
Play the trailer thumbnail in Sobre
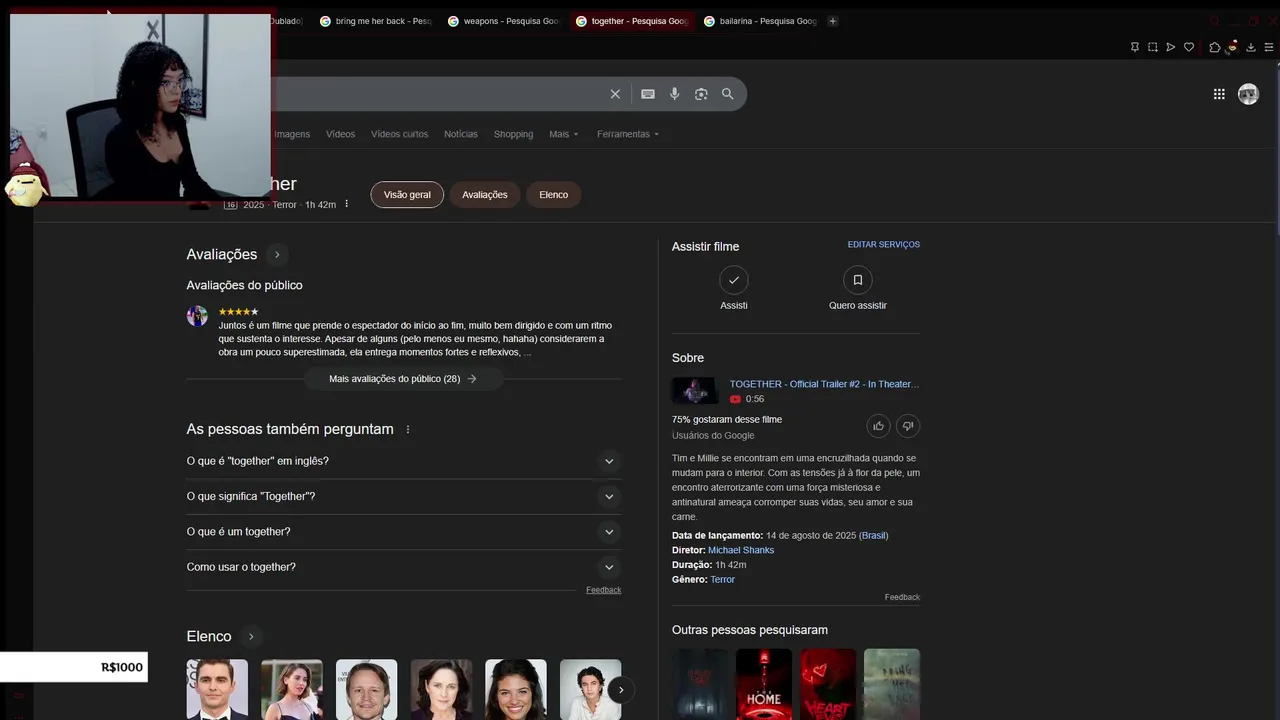695,390
